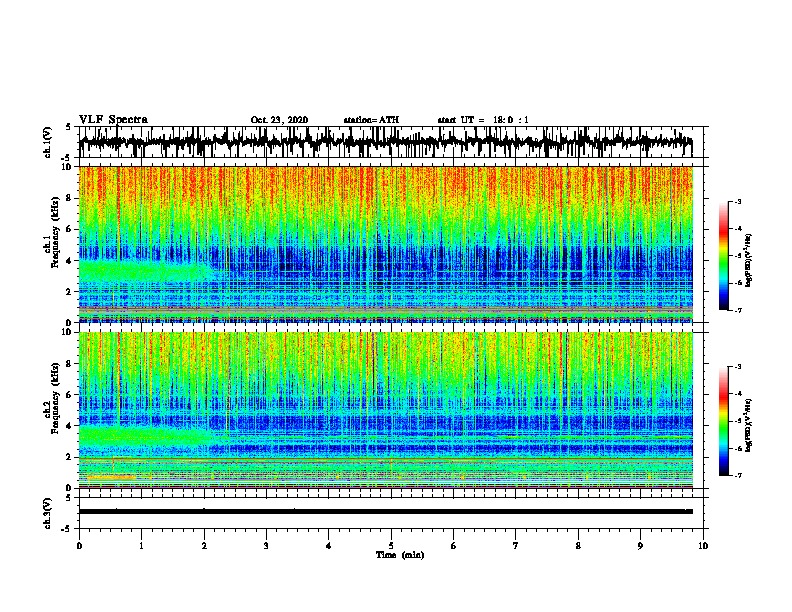Image resolution: width=792 pixels, height=612 pixels.
Task: Click the "-7" tick on ch.2 colorbar
Action: point(738,475)
